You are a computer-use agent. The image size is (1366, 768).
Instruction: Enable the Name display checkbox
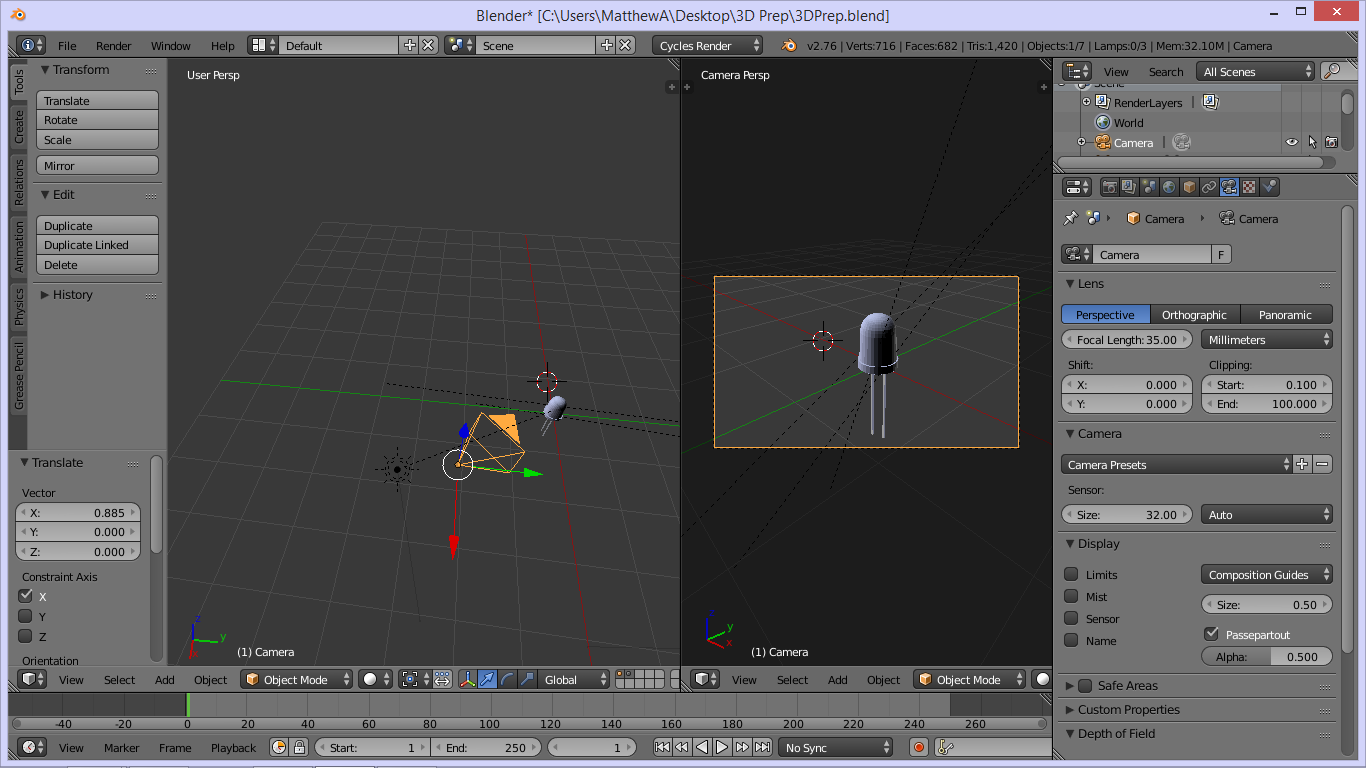tap(1071, 640)
